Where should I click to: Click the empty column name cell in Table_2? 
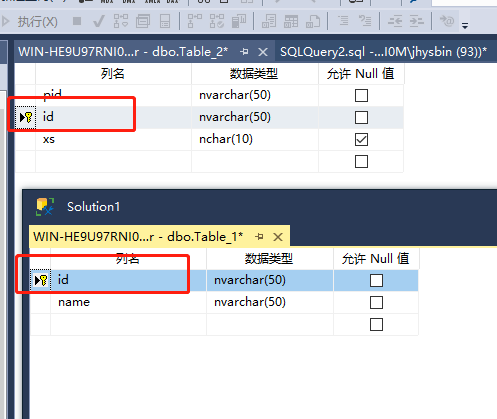(113, 161)
